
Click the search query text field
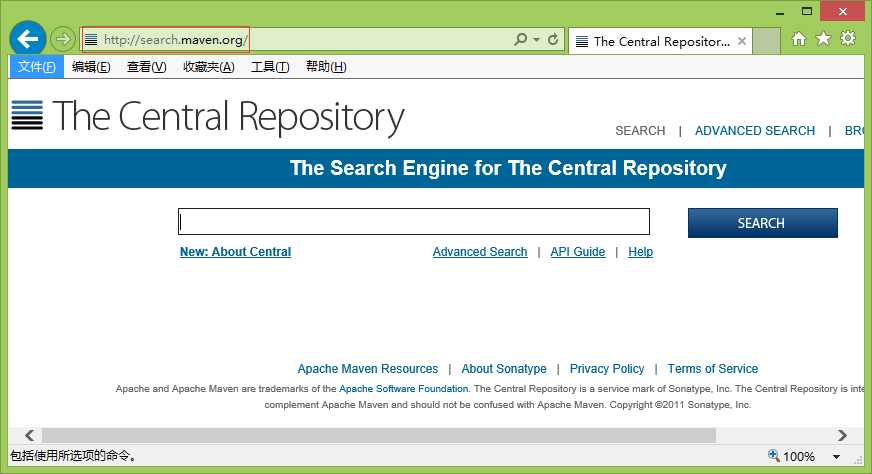click(x=413, y=222)
